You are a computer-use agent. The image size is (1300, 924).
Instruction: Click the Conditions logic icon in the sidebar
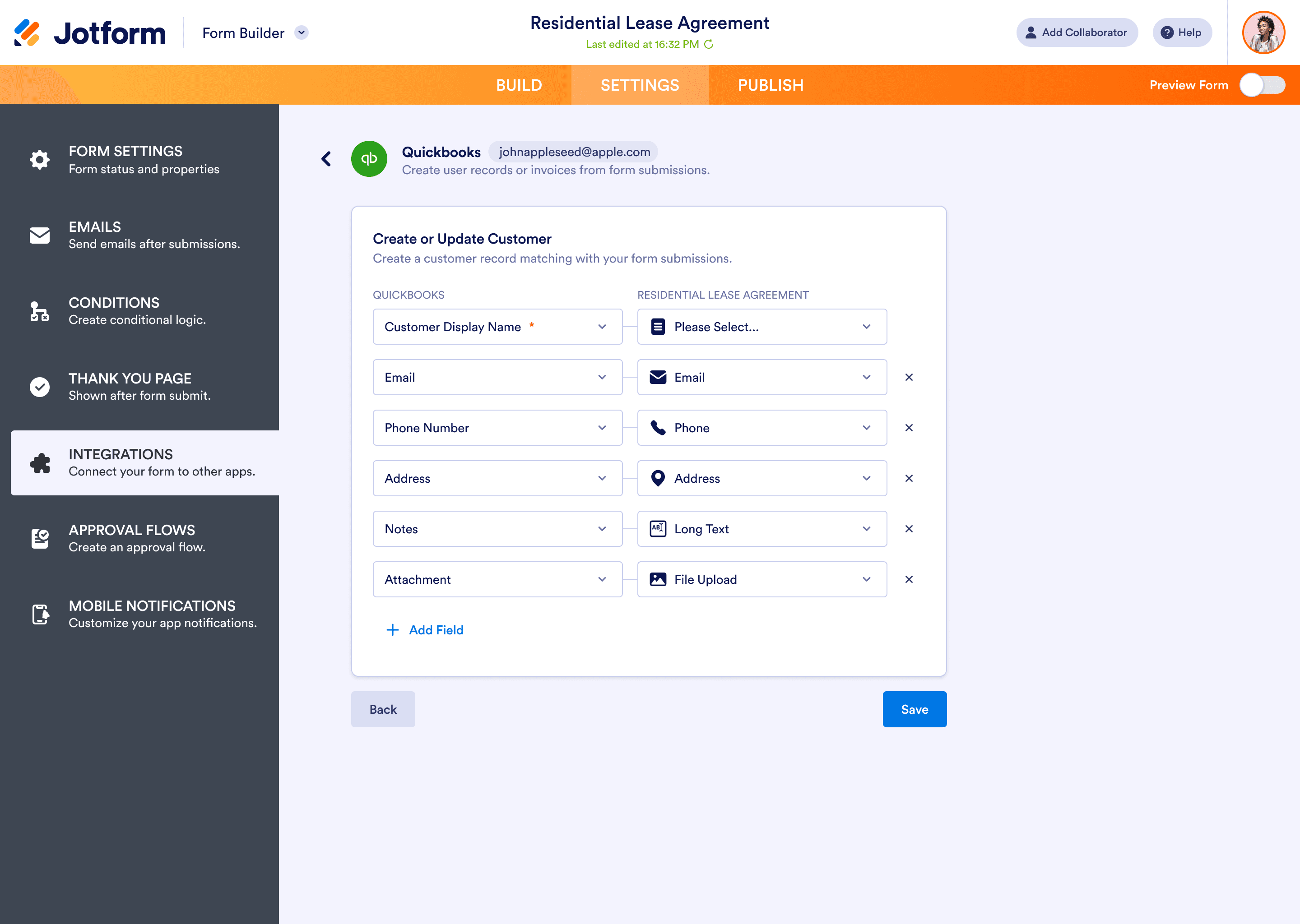click(x=39, y=311)
